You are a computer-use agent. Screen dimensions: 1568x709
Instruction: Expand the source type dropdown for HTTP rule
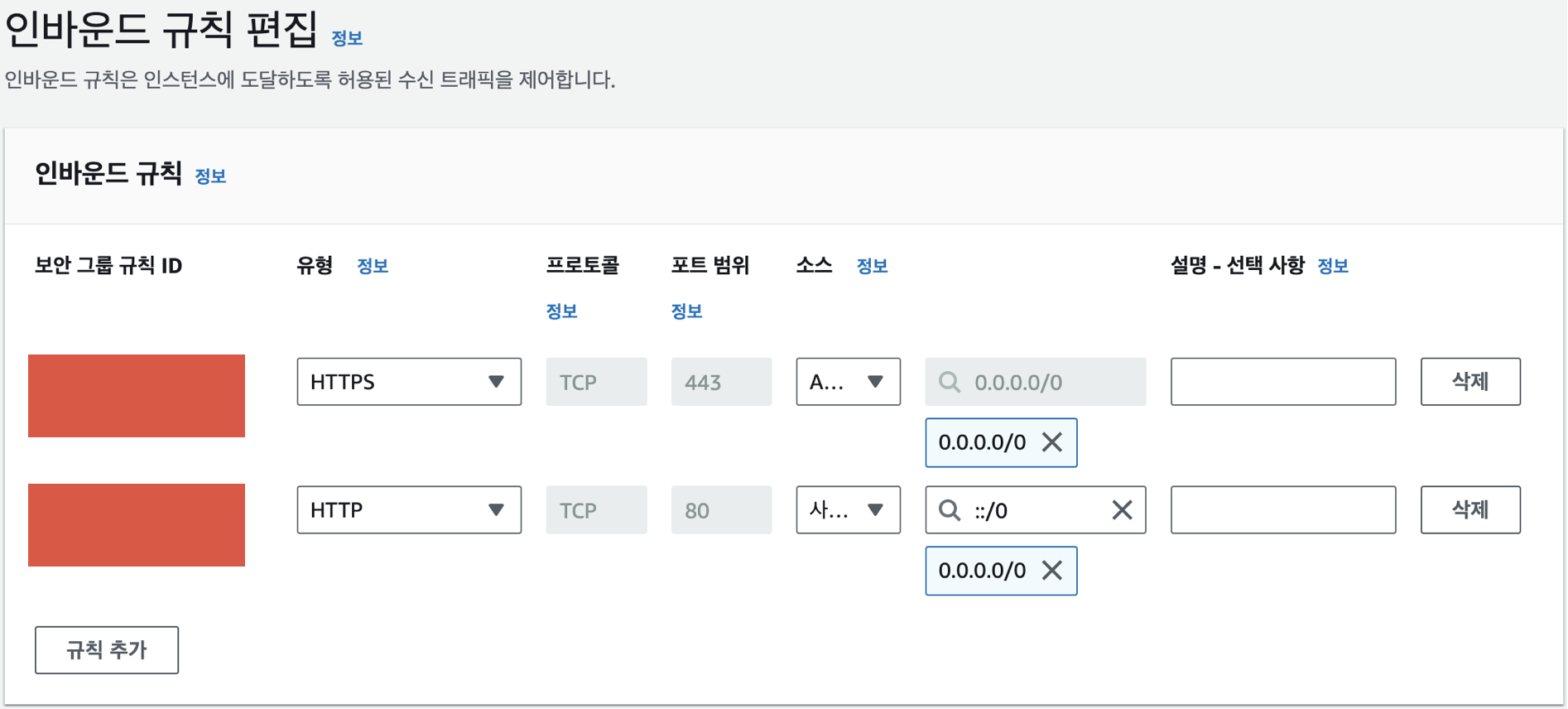(848, 510)
